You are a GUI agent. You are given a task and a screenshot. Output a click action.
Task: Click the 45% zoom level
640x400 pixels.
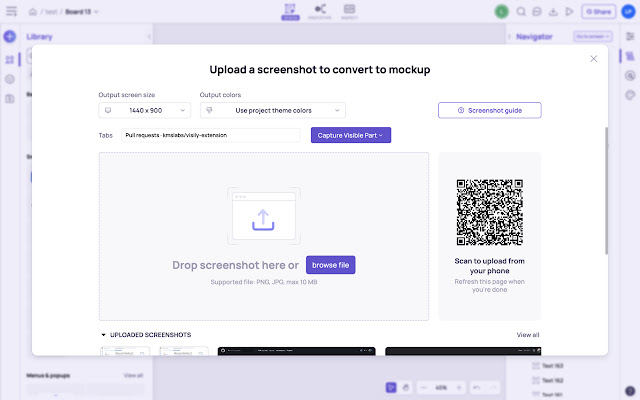(x=441, y=387)
